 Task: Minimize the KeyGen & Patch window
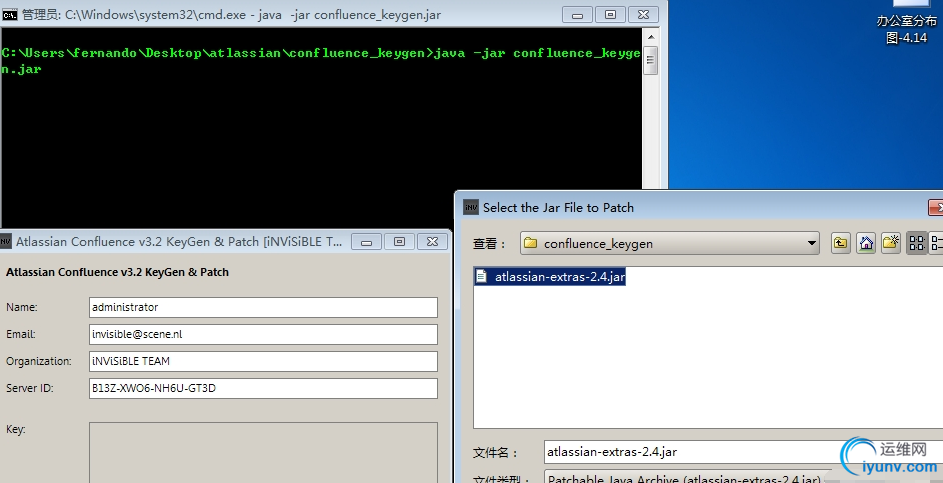pyautogui.click(x=366, y=242)
